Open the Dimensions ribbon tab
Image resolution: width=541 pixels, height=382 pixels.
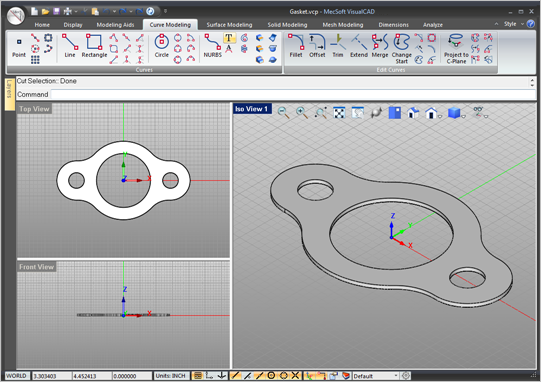tap(393, 25)
